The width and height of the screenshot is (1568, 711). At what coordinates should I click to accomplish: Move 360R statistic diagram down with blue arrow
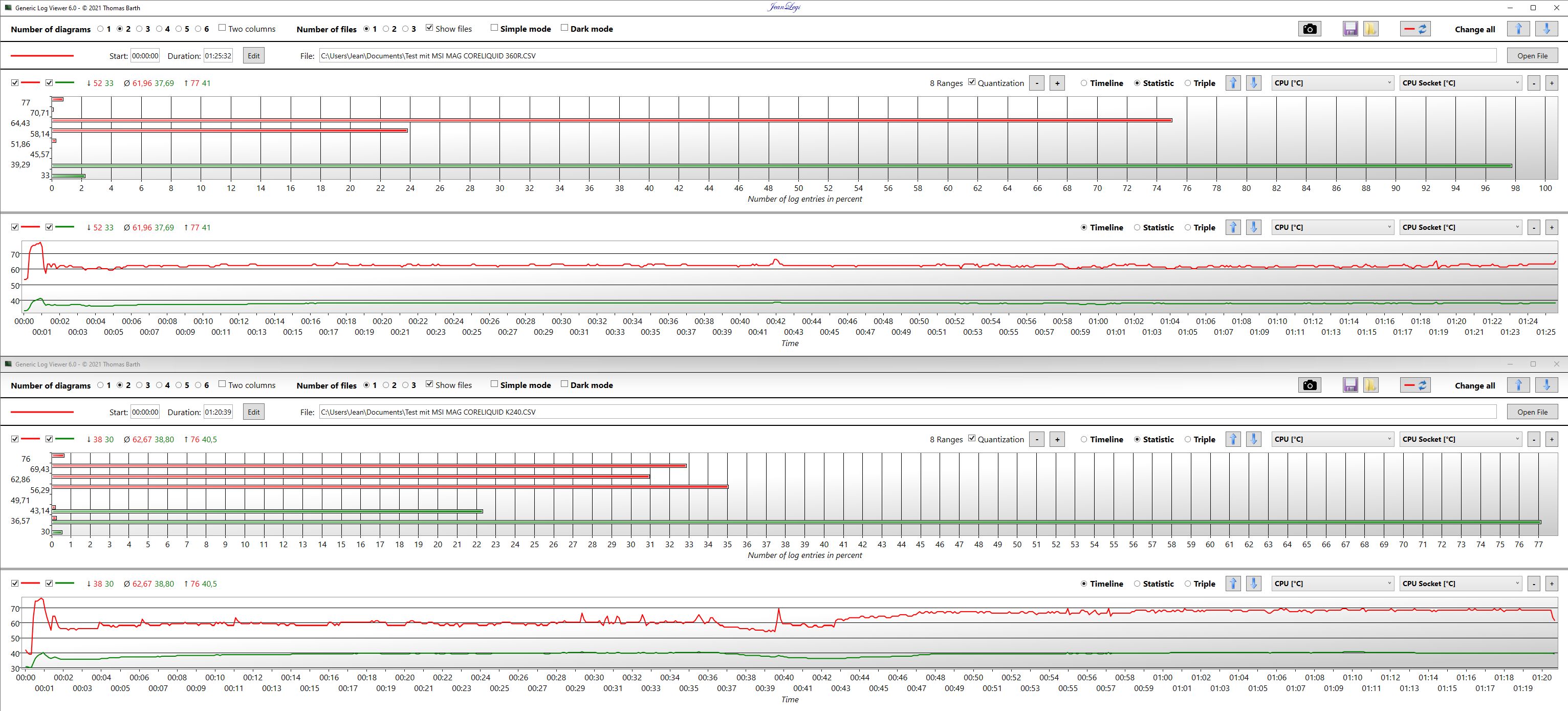coord(1253,83)
